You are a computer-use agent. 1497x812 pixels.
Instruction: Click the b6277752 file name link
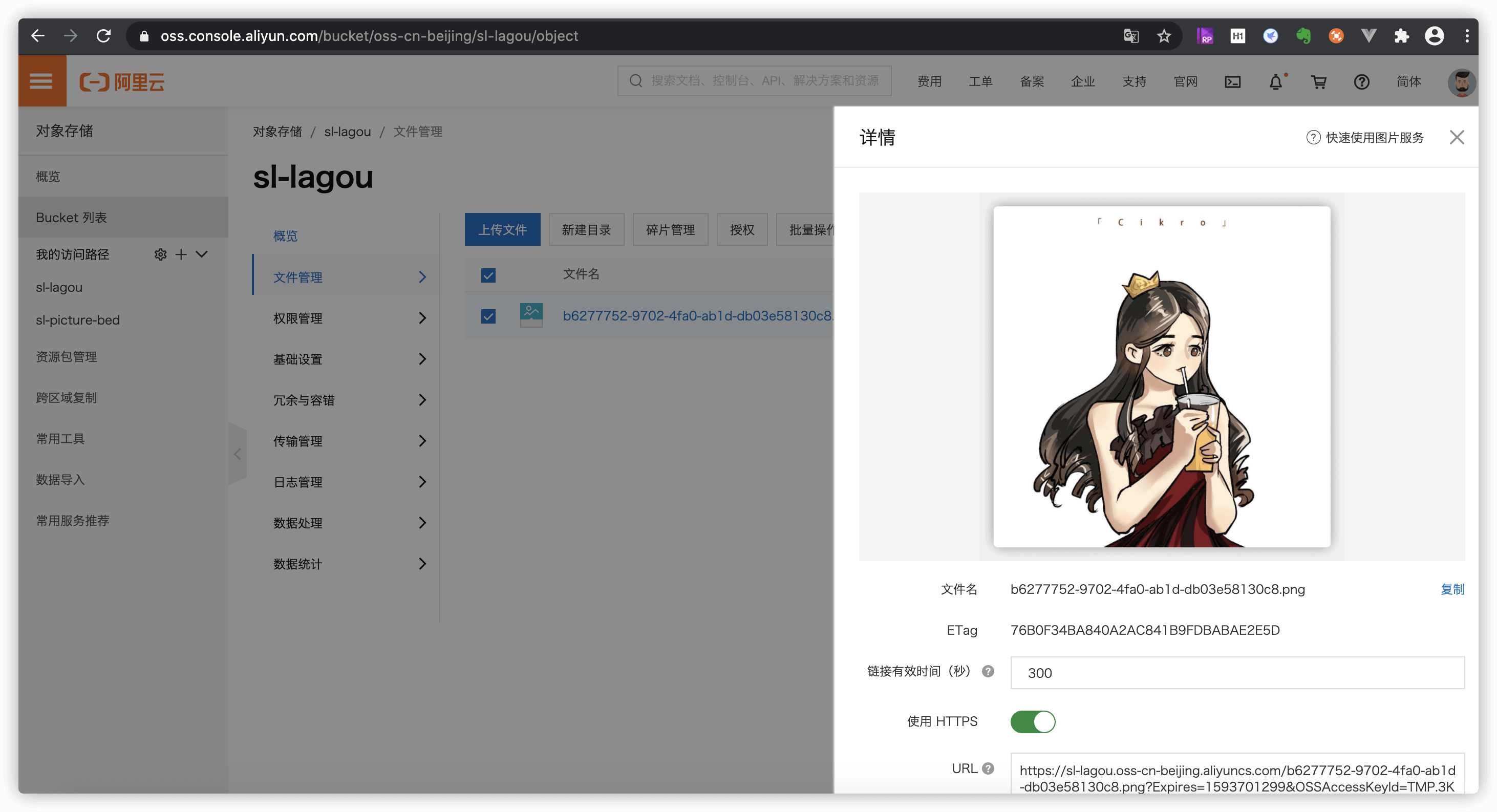pos(697,315)
